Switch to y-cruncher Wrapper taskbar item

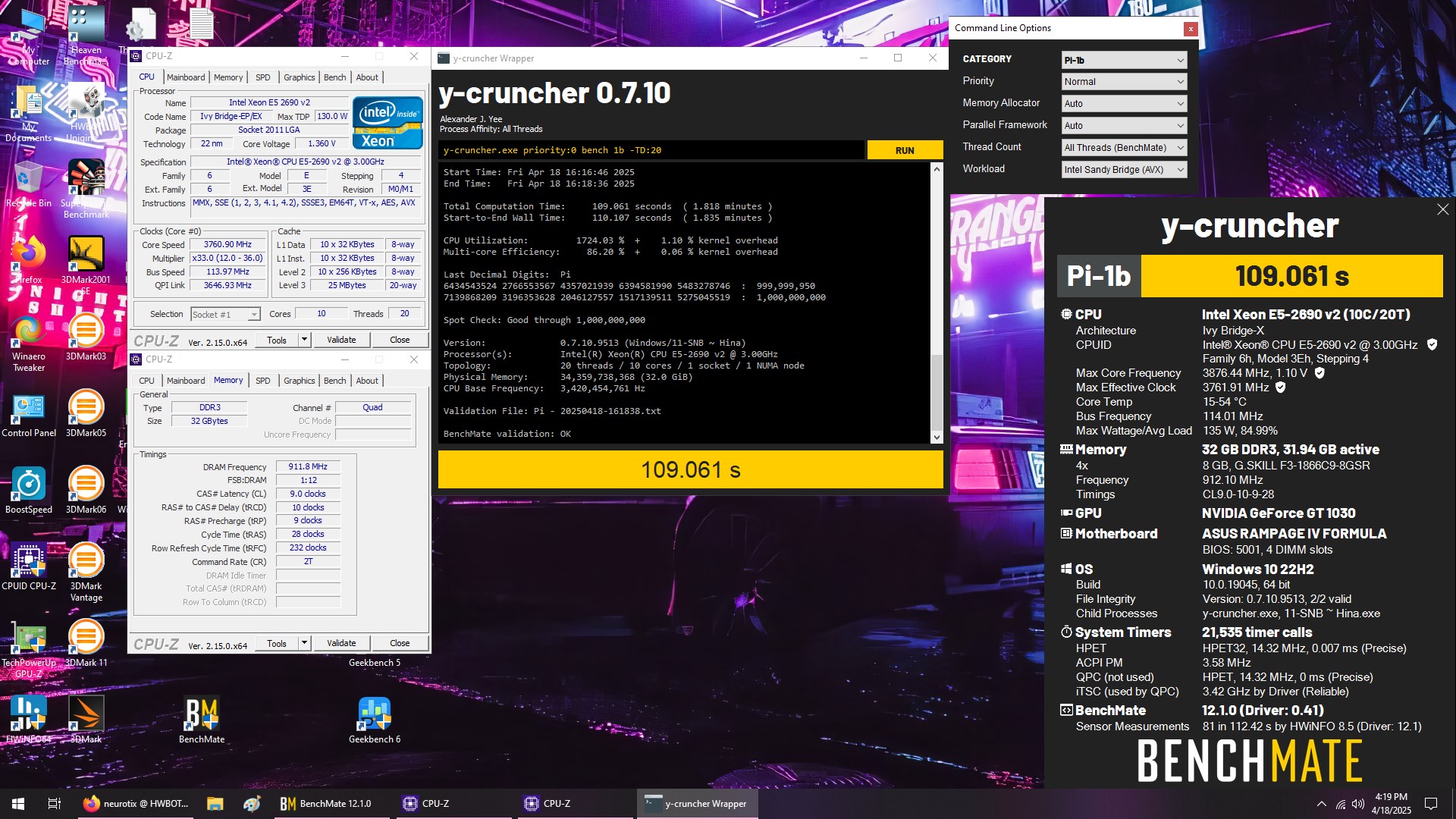(x=696, y=804)
